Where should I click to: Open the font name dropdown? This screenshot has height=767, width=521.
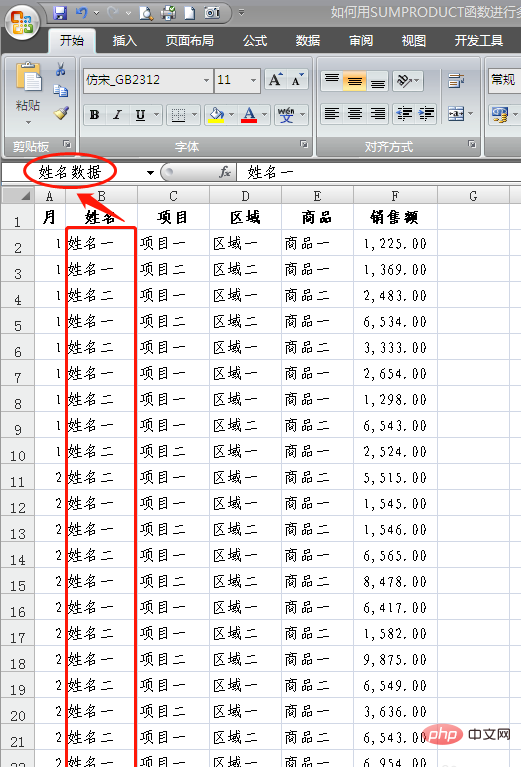[206, 80]
